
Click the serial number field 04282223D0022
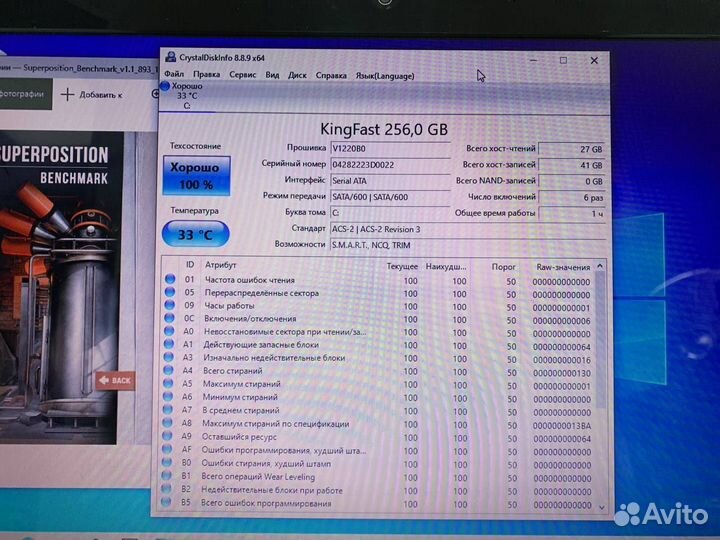tap(390, 164)
